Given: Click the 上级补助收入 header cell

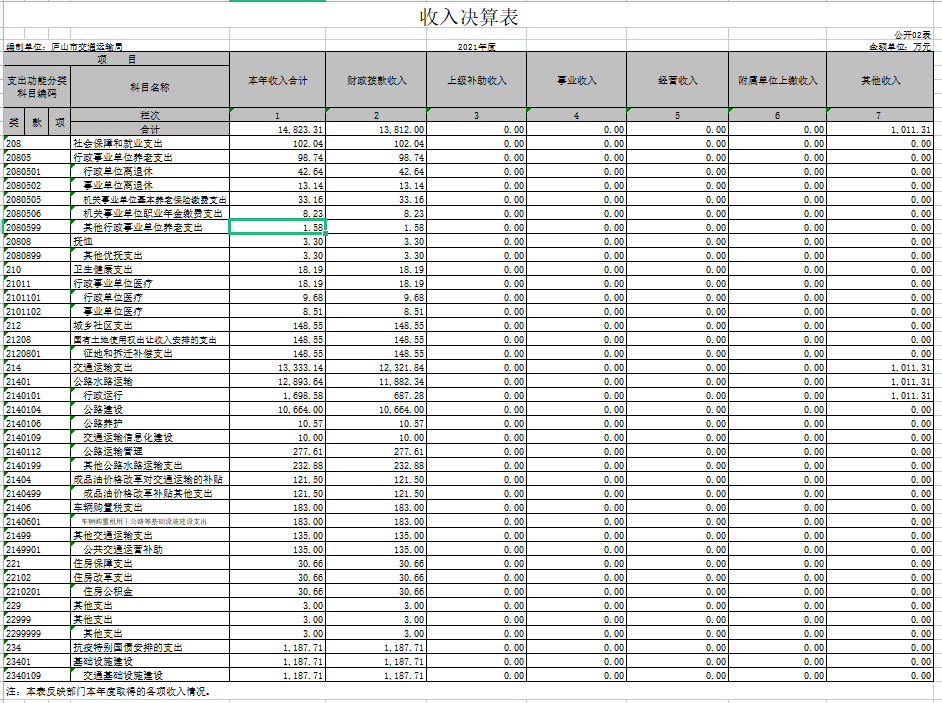Looking at the screenshot, I should 476,80.
